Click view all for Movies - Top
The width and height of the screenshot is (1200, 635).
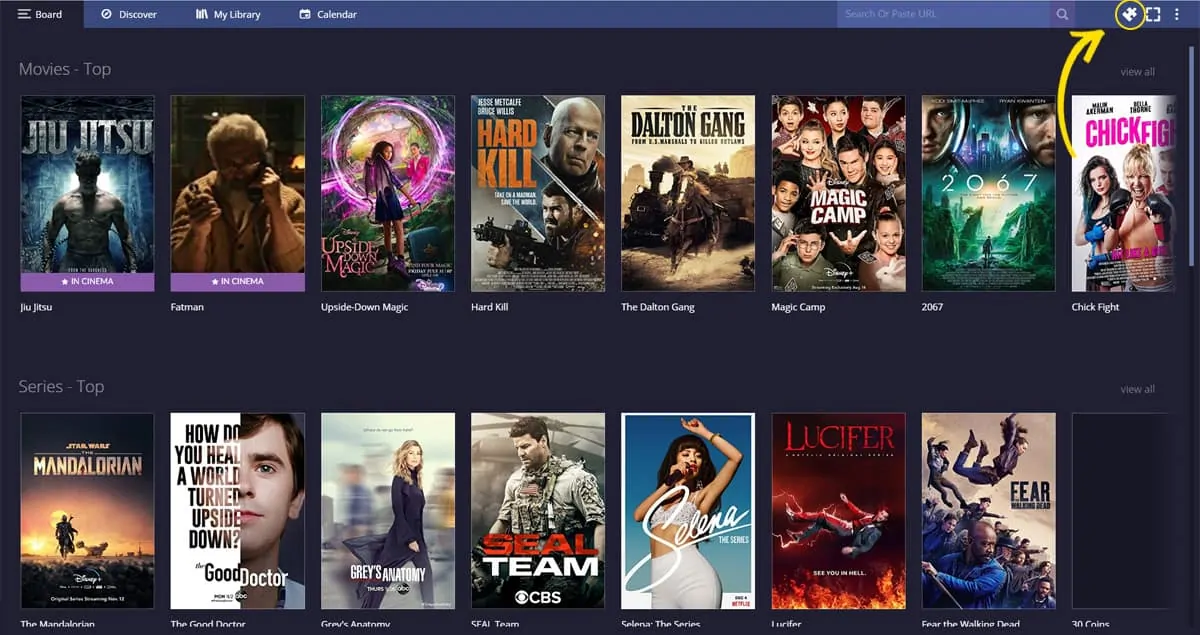point(1137,72)
